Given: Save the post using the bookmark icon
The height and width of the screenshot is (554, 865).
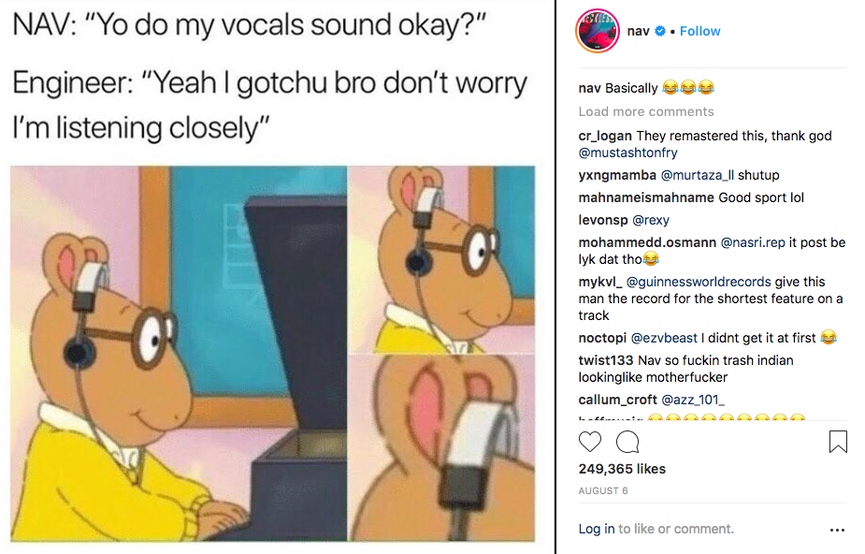Looking at the screenshot, I should point(837,442).
